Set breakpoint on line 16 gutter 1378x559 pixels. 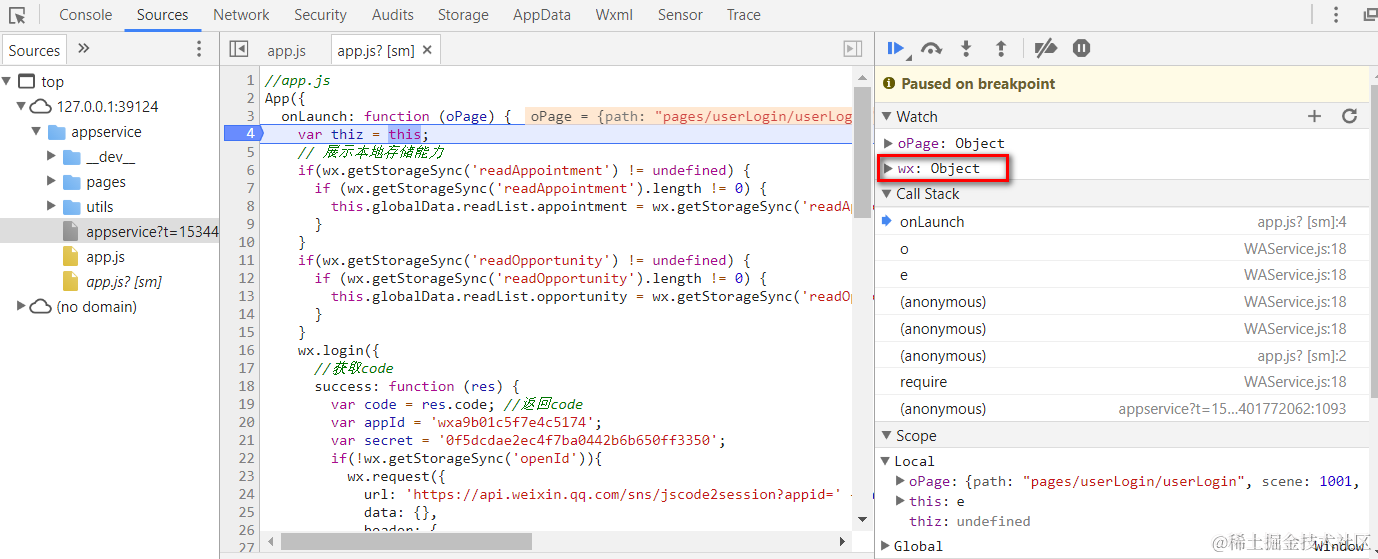pyautogui.click(x=247, y=350)
